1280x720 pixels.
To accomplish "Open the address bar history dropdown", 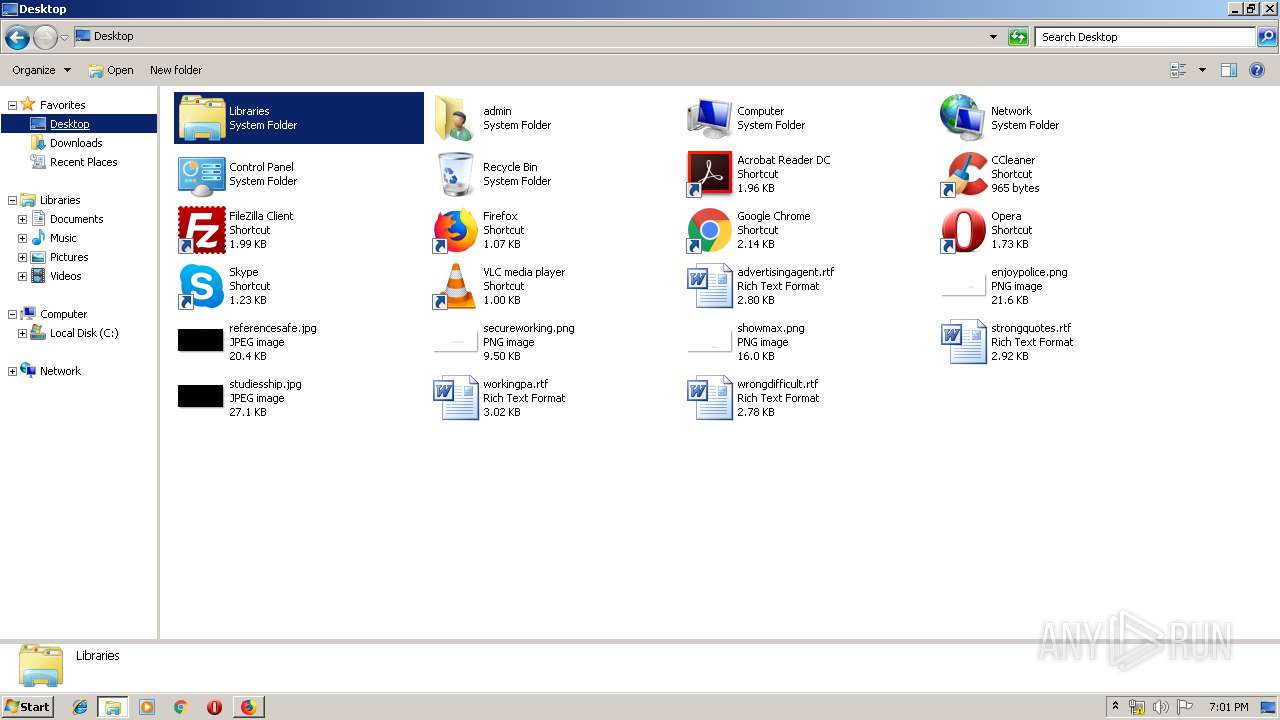I will pos(993,37).
